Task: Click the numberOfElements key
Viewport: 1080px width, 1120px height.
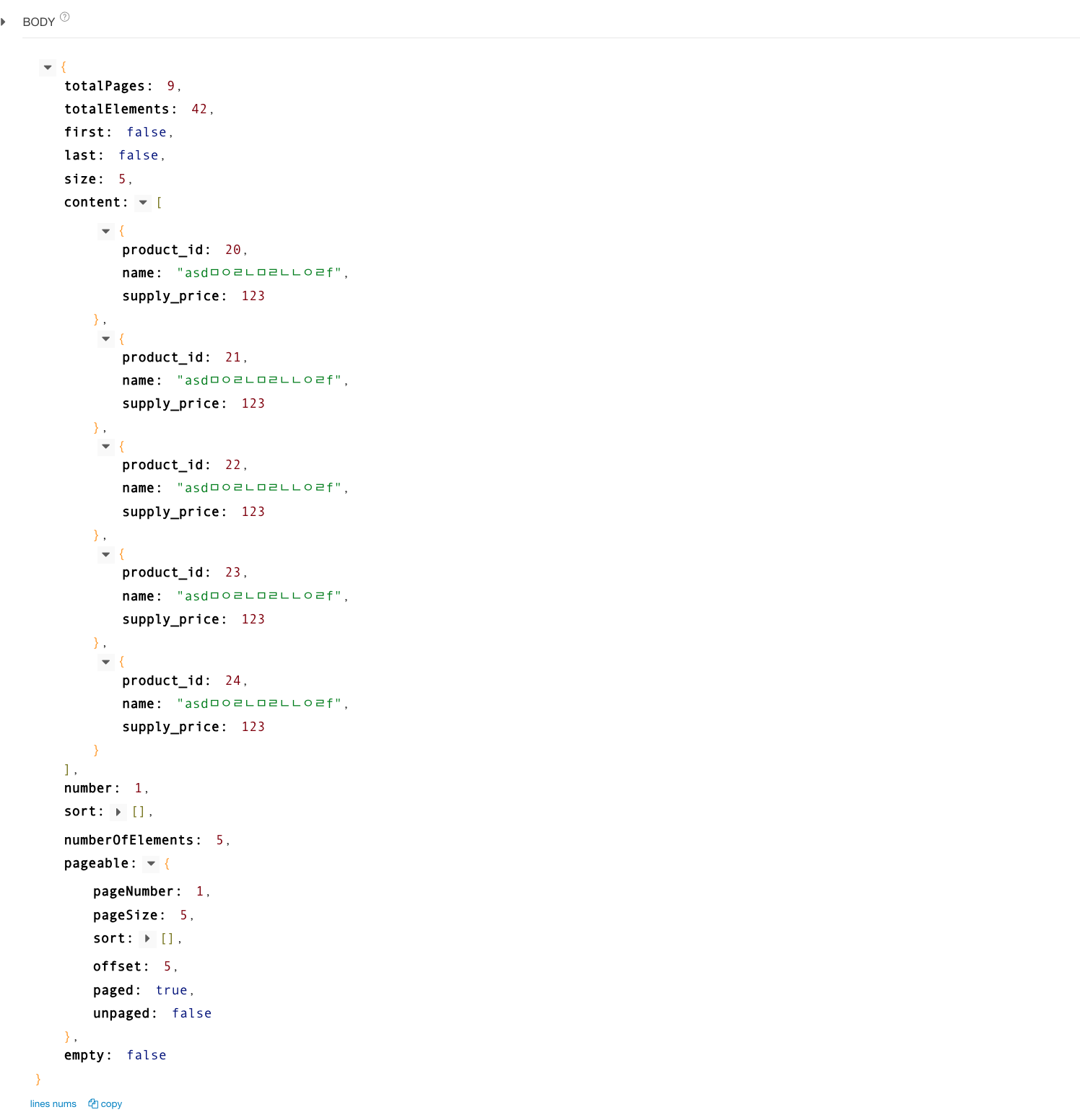Action: coord(129,840)
